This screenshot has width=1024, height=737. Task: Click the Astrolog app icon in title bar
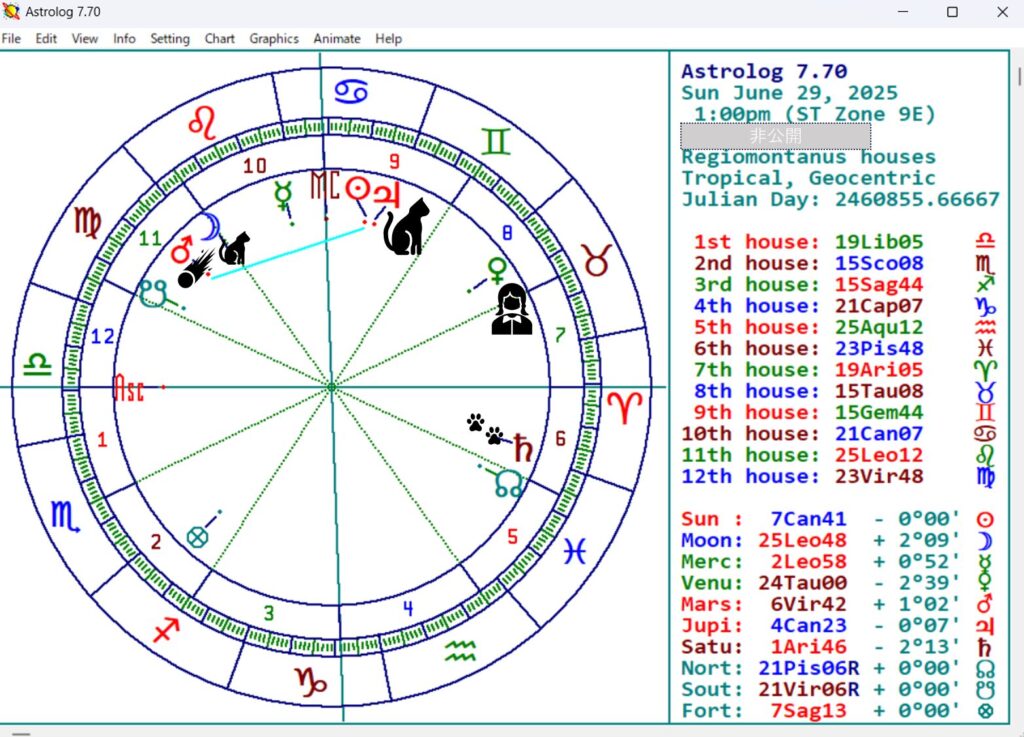coord(12,12)
